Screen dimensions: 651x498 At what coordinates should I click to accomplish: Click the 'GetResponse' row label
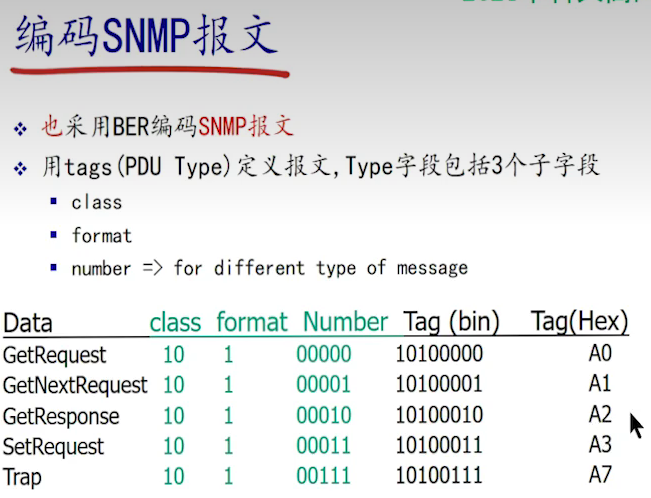(x=61, y=417)
